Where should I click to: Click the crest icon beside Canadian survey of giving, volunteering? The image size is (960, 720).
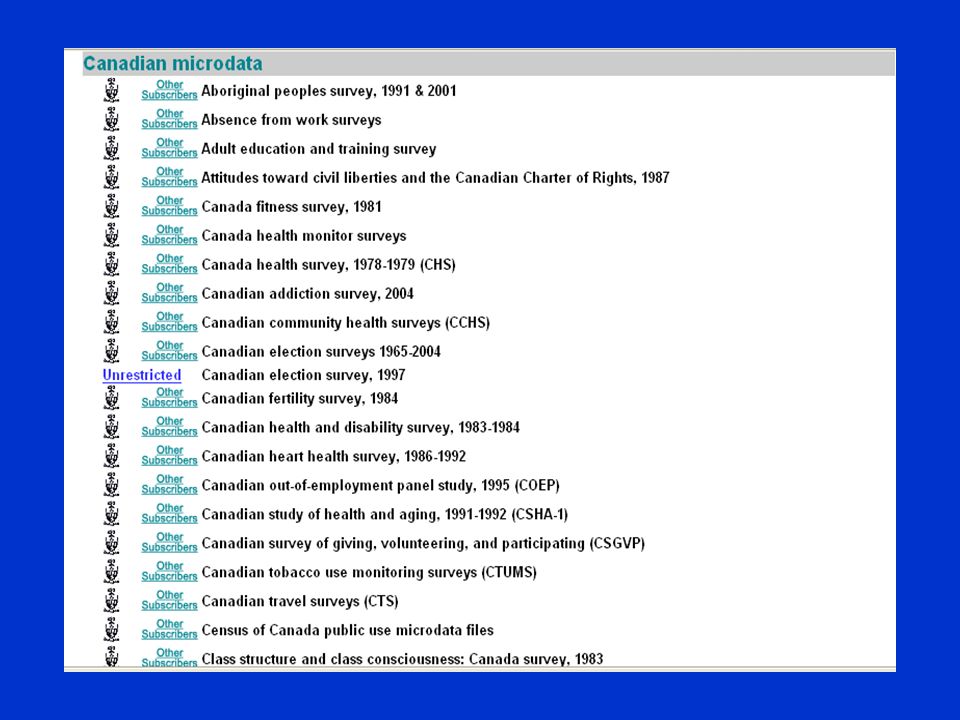point(111,543)
